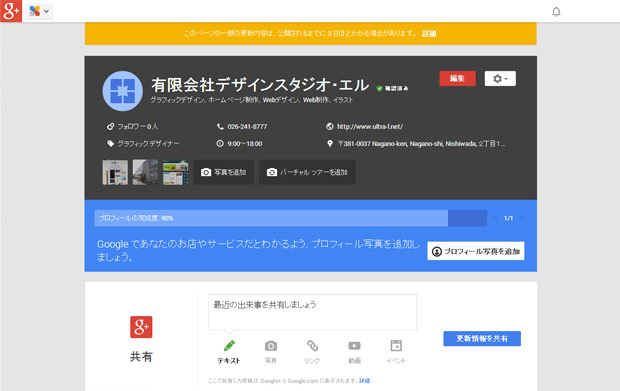Follow the 詳細 link in the yellow banner
The height and width of the screenshot is (391, 620).
point(429,34)
